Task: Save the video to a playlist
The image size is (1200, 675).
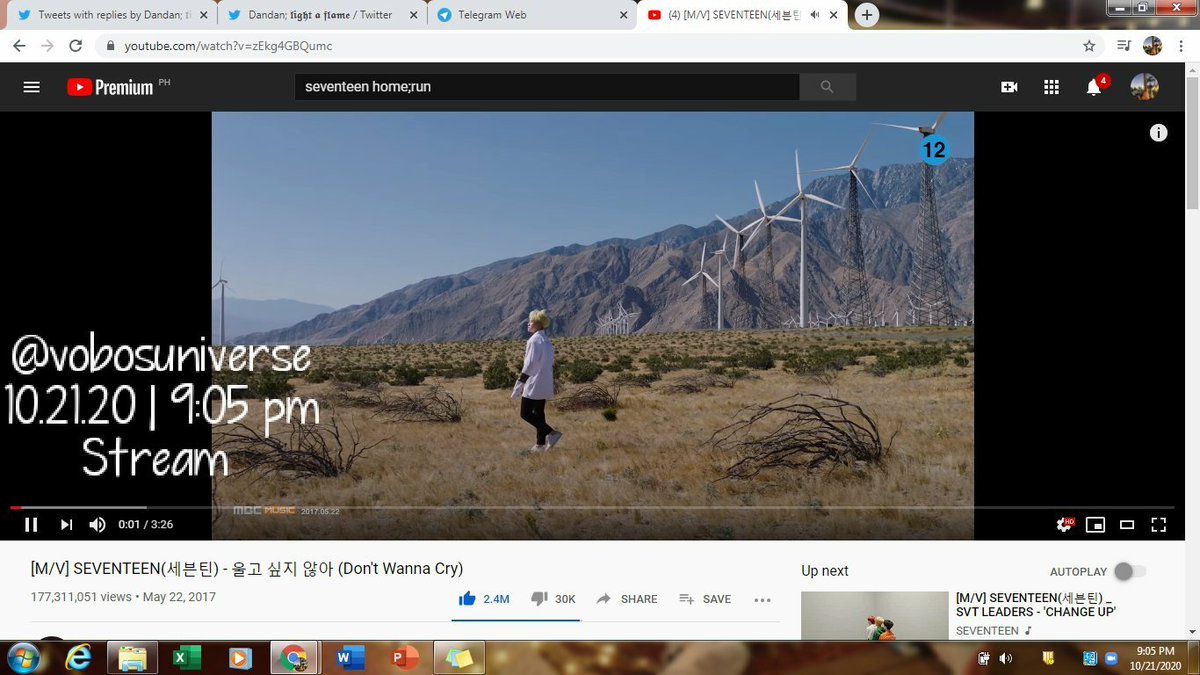Action: pyautogui.click(x=705, y=599)
